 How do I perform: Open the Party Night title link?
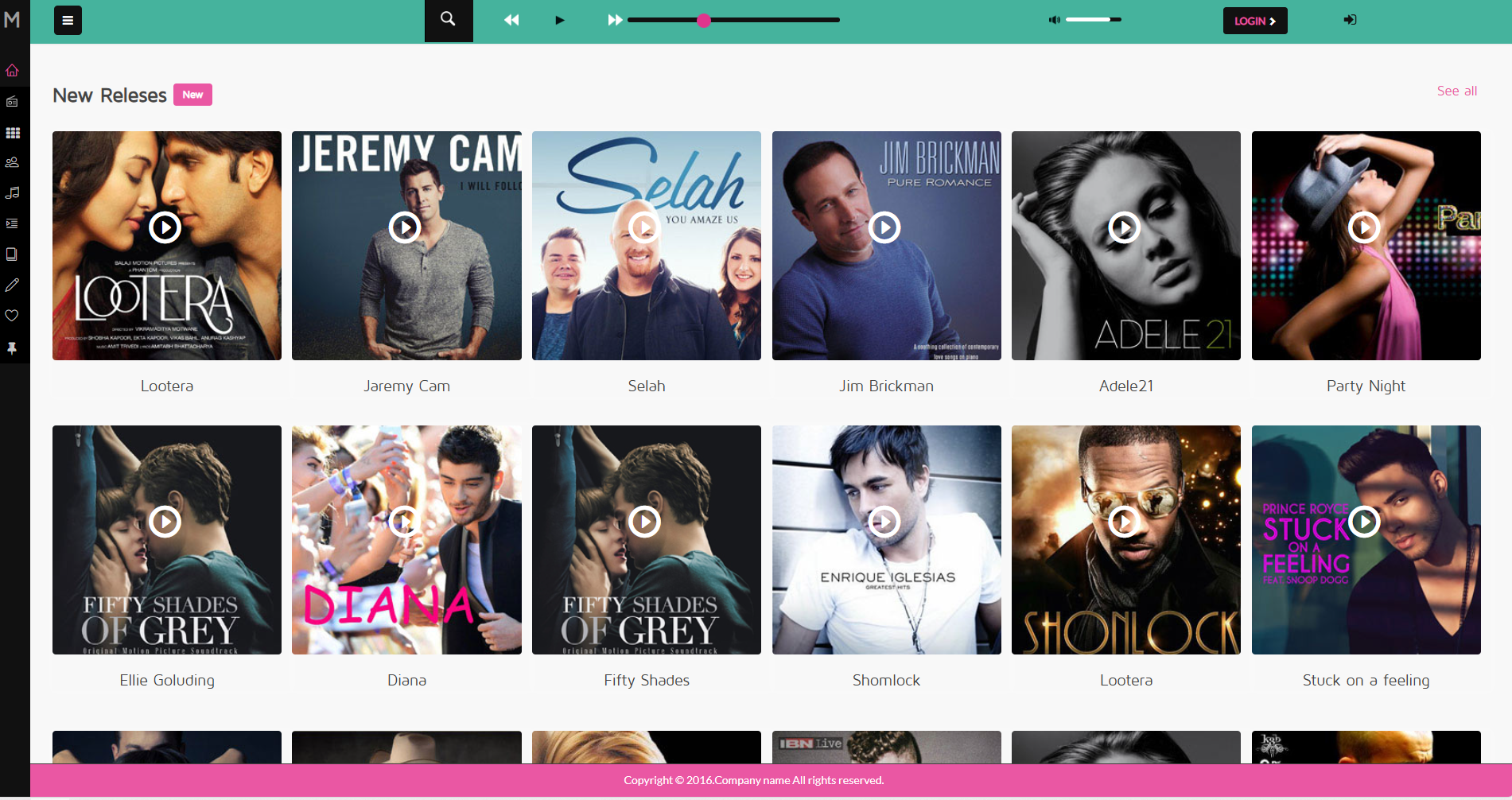click(x=1366, y=386)
